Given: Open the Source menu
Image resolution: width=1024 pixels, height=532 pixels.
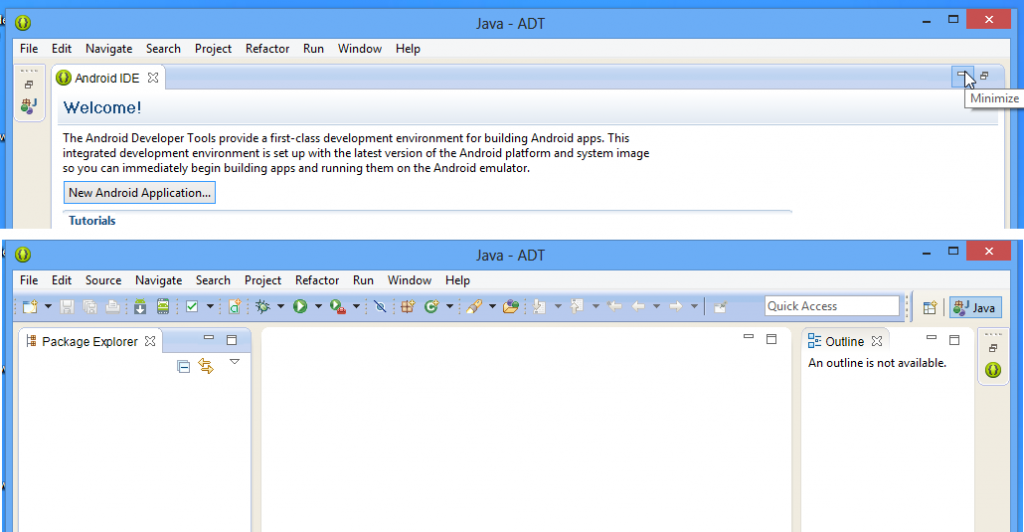Looking at the screenshot, I should coord(103,280).
